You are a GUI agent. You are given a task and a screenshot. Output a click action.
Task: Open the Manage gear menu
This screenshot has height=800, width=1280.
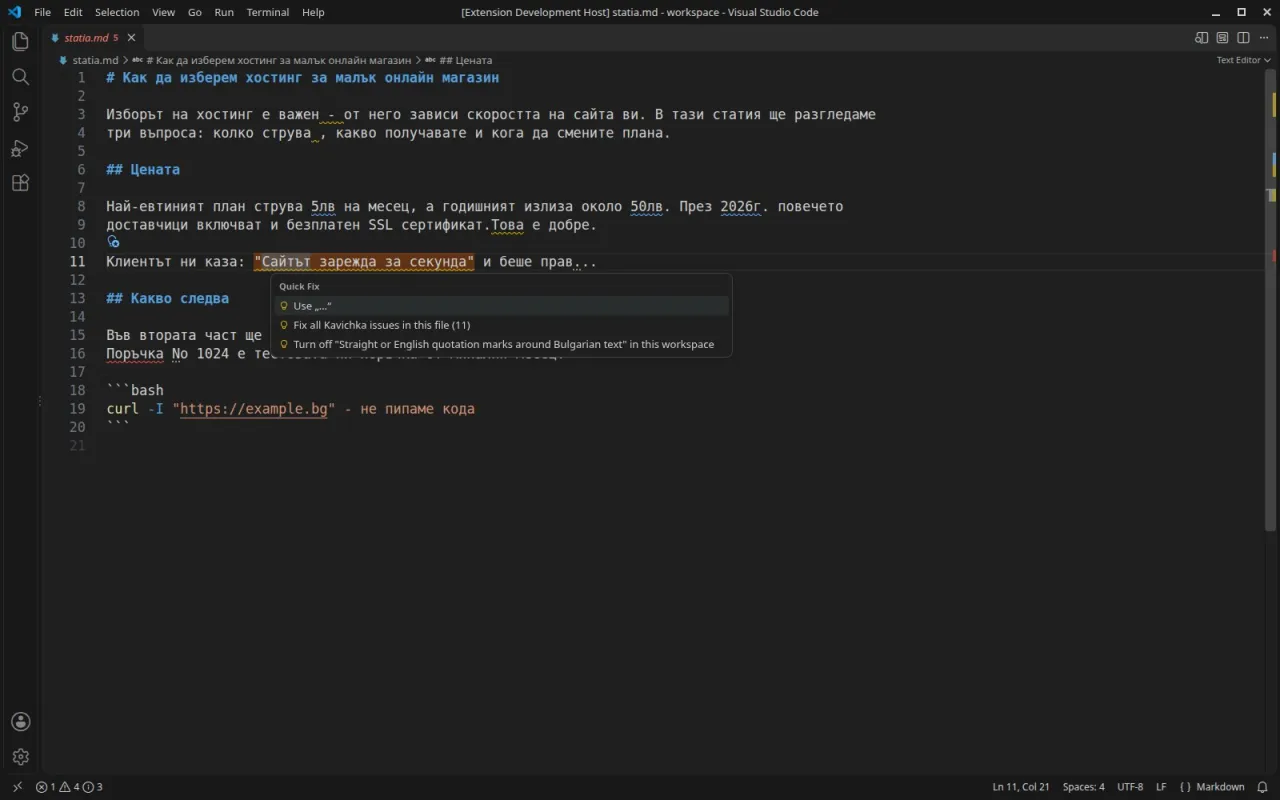tap(20, 757)
